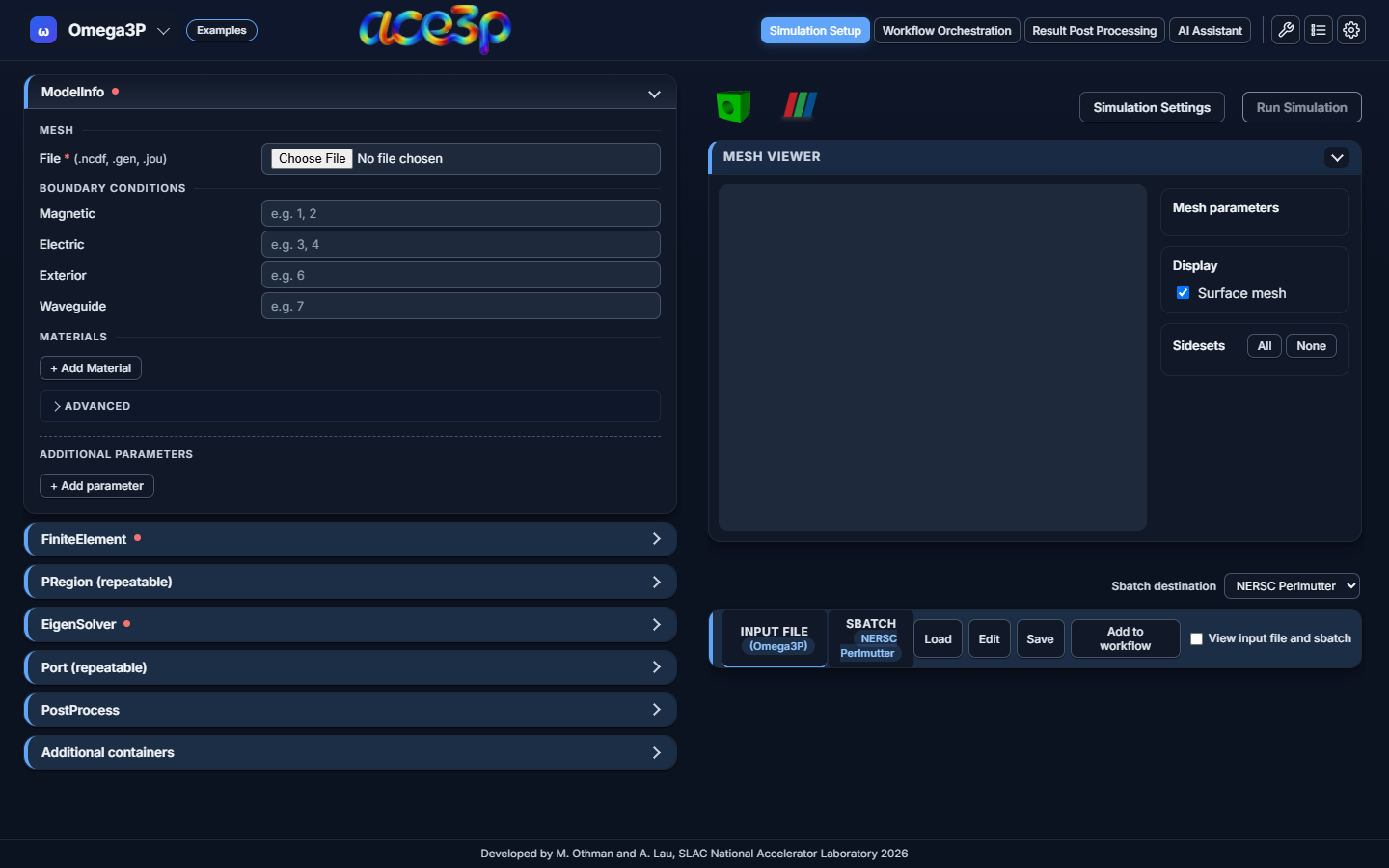Click the Simulation Settings button
1389x868 pixels.
pyautogui.click(x=1152, y=107)
